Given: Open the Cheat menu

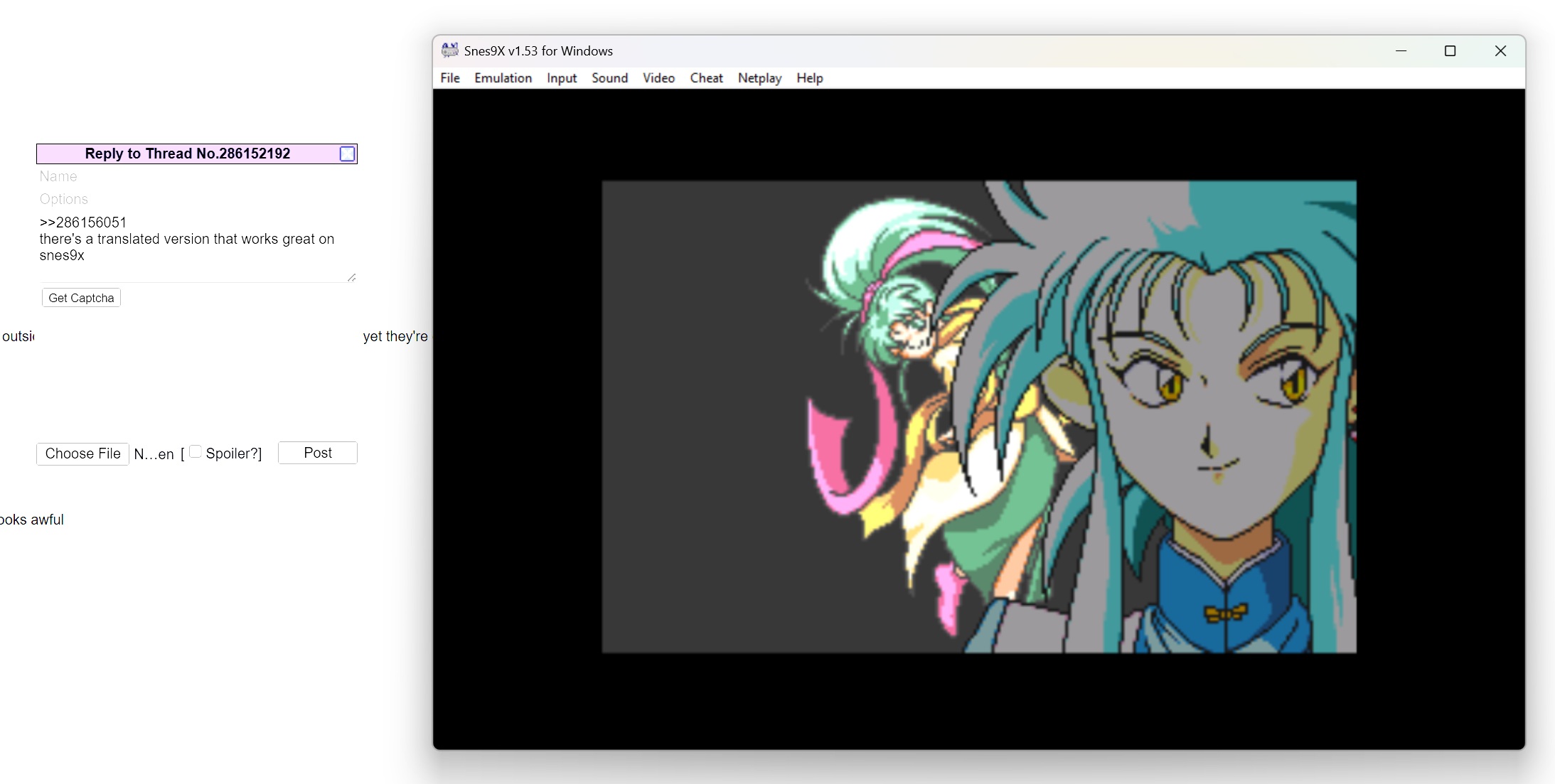Looking at the screenshot, I should tap(706, 78).
